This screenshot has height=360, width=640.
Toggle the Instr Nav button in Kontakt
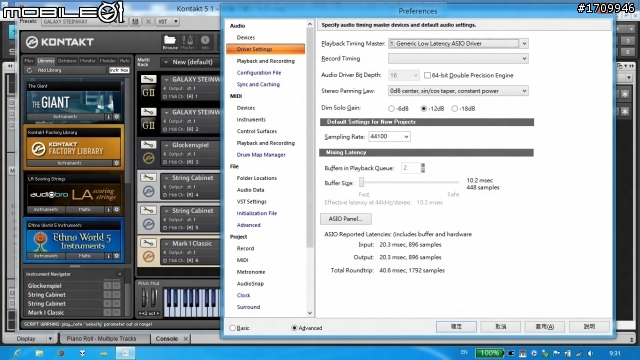coord(119,70)
